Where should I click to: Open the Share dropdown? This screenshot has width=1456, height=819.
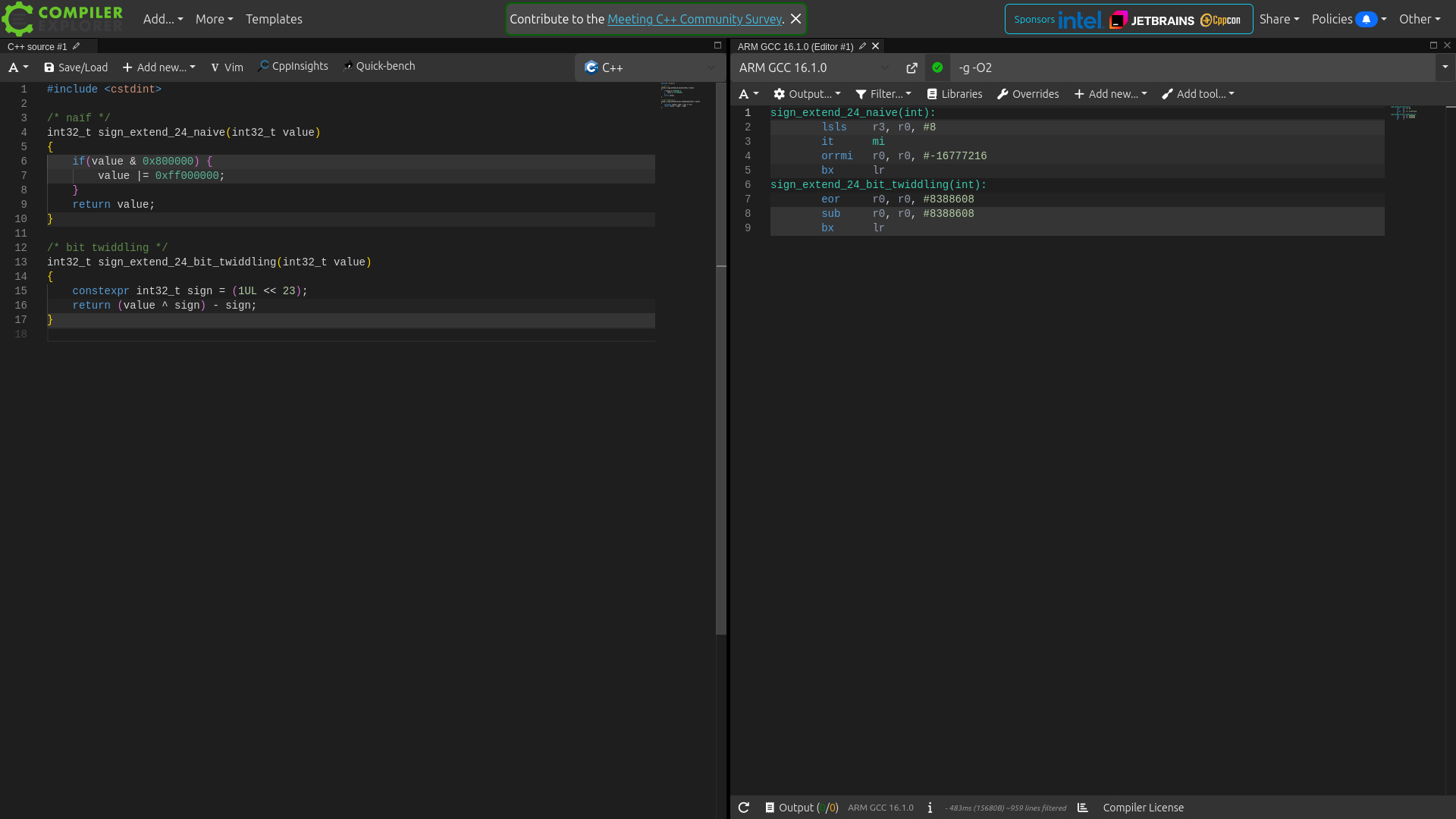(x=1279, y=19)
